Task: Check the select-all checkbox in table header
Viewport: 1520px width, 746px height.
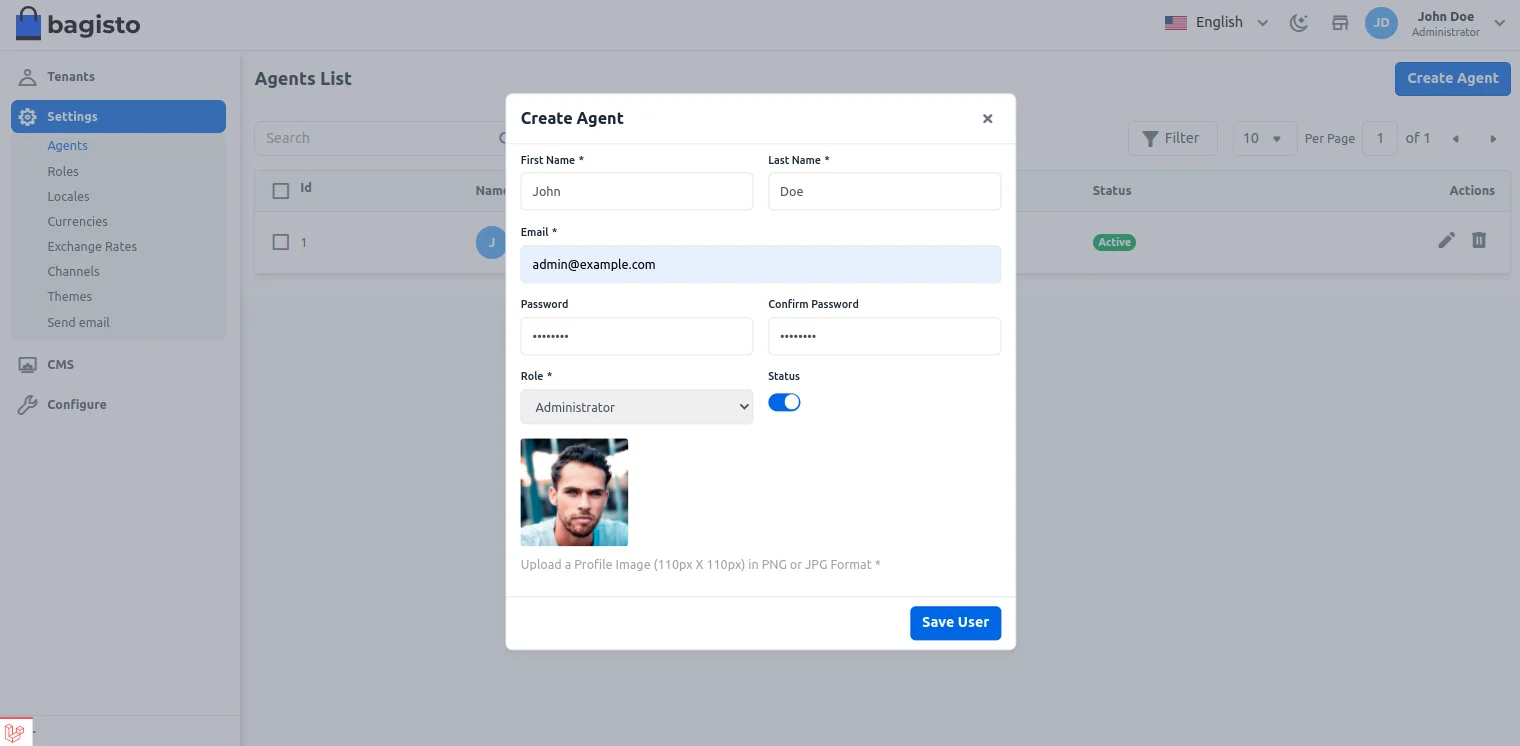Action: [x=280, y=190]
